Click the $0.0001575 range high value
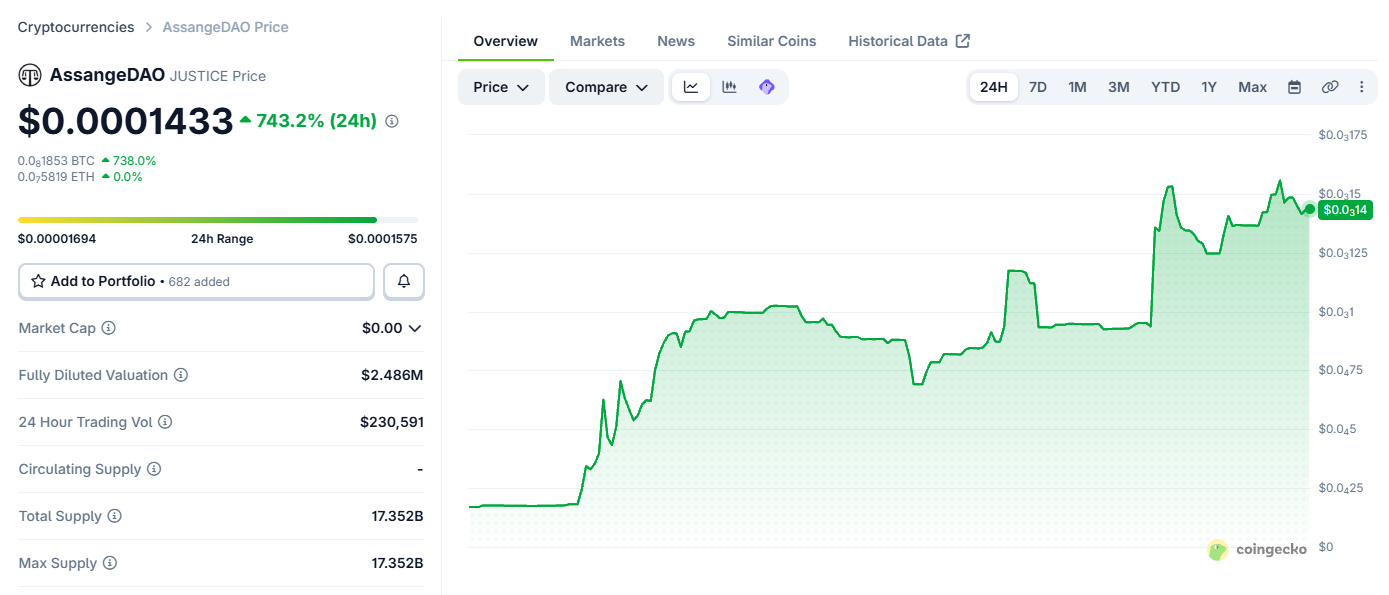1389x595 pixels. tap(383, 239)
